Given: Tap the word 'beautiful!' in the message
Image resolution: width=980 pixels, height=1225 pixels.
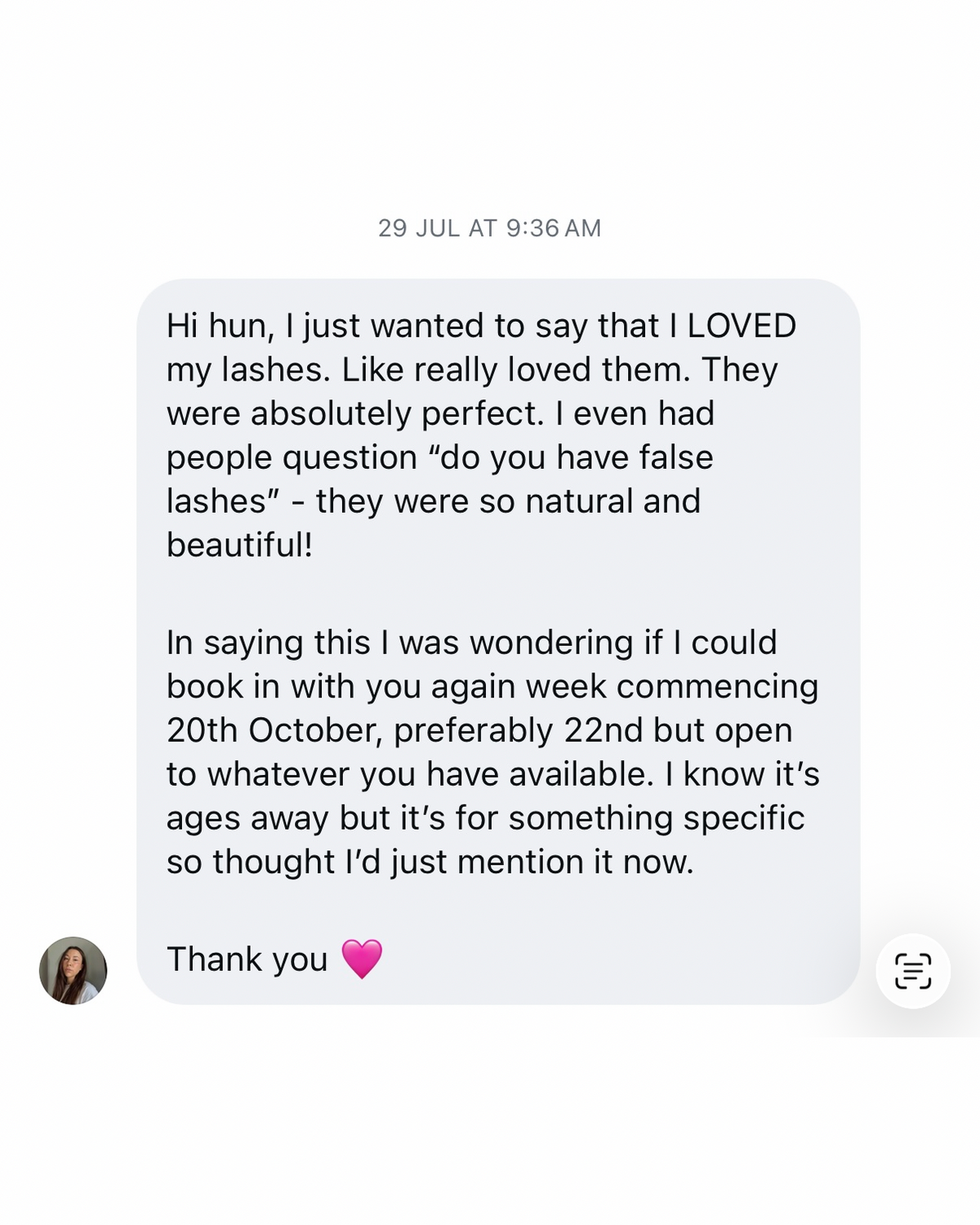Looking at the screenshot, I should [x=239, y=545].
